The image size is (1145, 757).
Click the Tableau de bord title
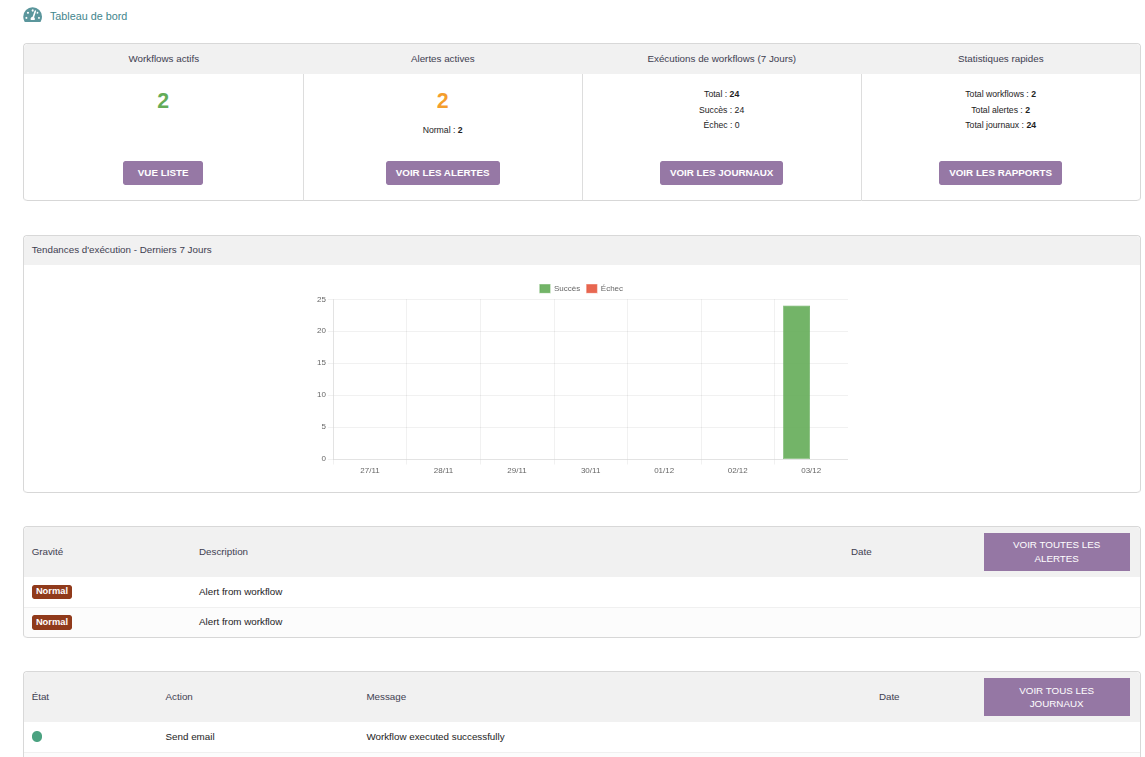pyautogui.click(x=89, y=17)
